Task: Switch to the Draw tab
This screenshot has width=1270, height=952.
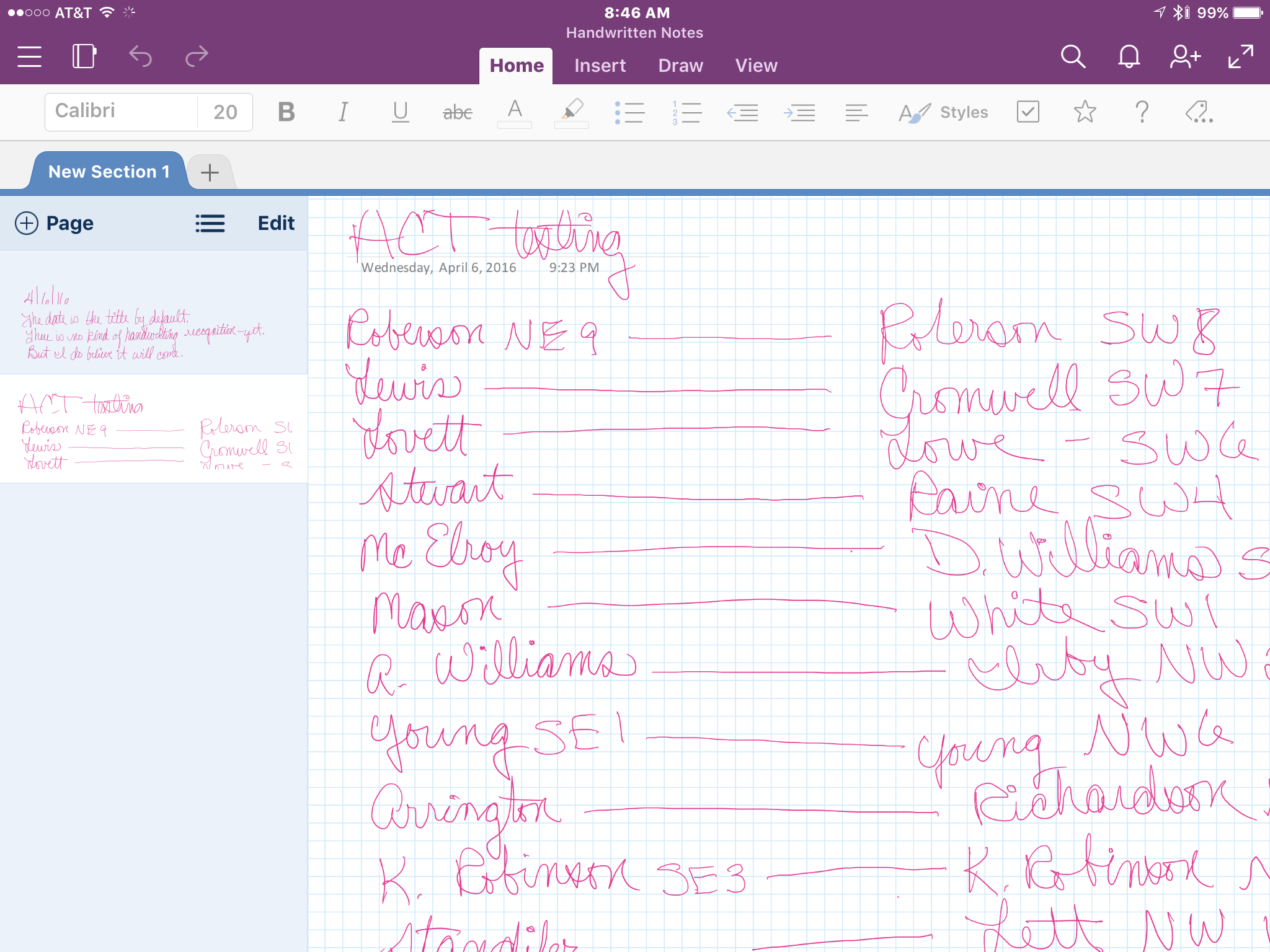Action: coord(680,66)
